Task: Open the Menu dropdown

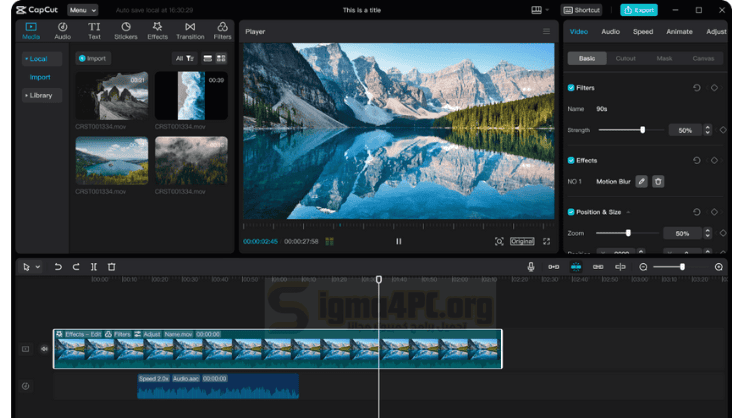Action: click(82, 10)
